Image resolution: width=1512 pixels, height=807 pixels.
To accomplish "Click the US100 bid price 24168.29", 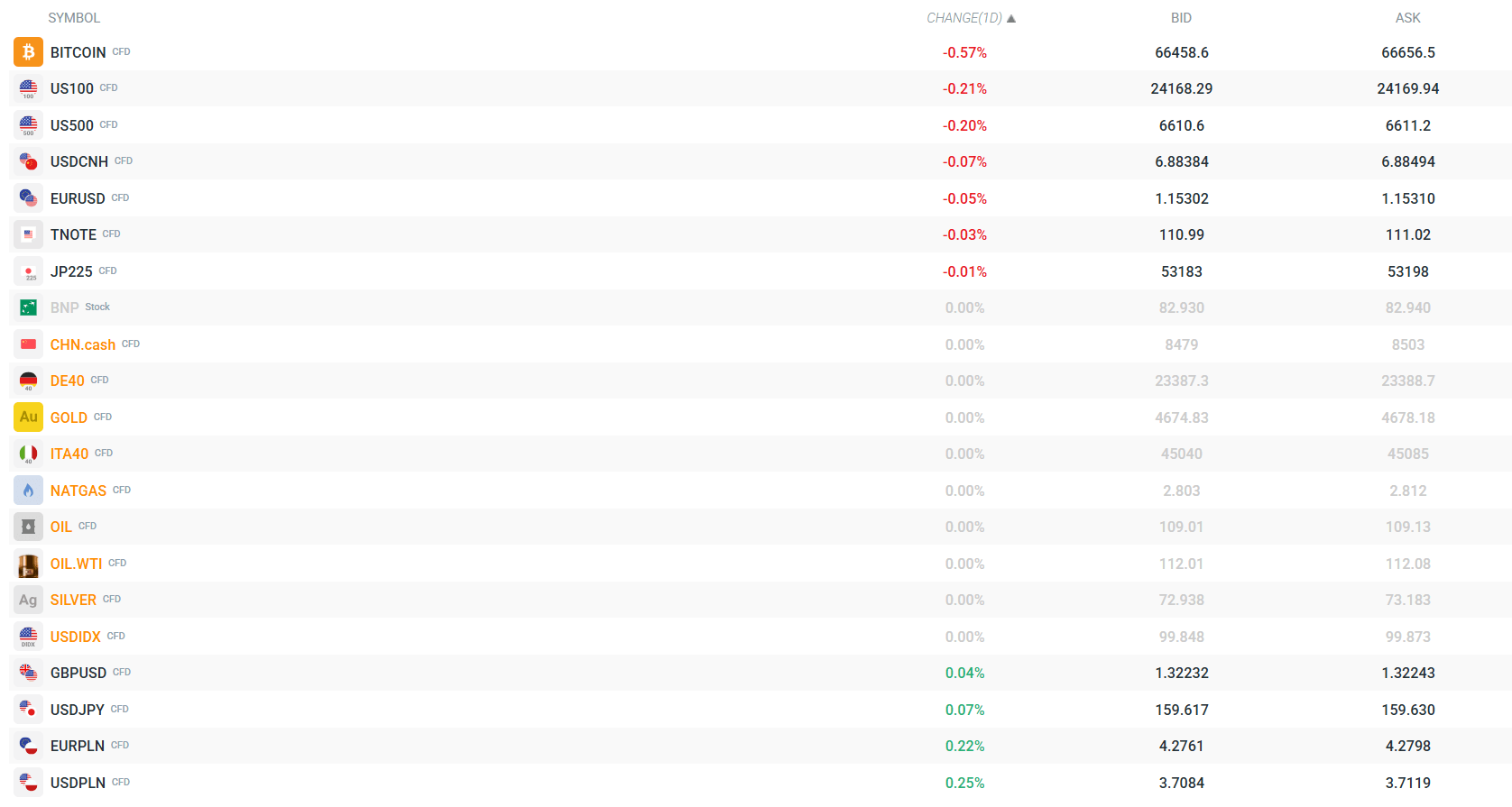I will (x=1181, y=88).
